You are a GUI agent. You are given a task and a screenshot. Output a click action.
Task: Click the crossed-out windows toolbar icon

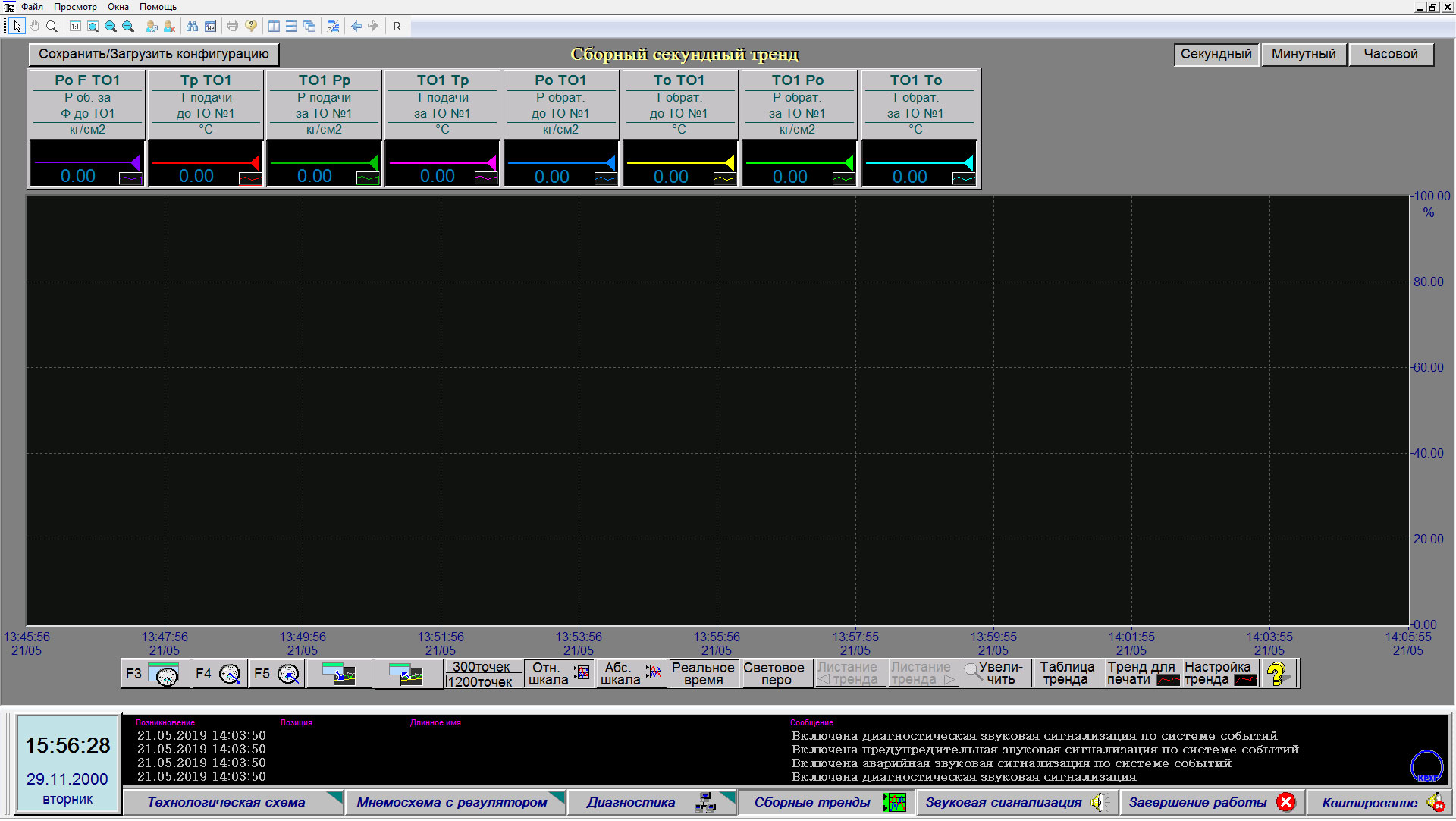(x=333, y=26)
